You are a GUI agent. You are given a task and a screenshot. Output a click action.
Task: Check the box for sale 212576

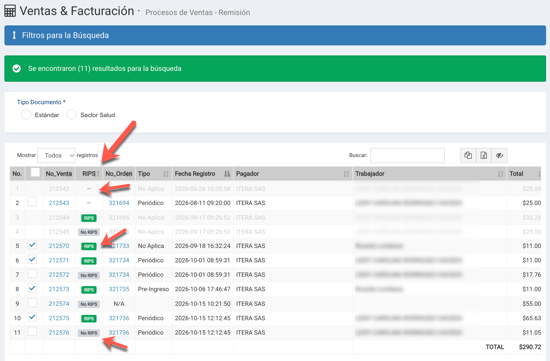[x=32, y=332]
